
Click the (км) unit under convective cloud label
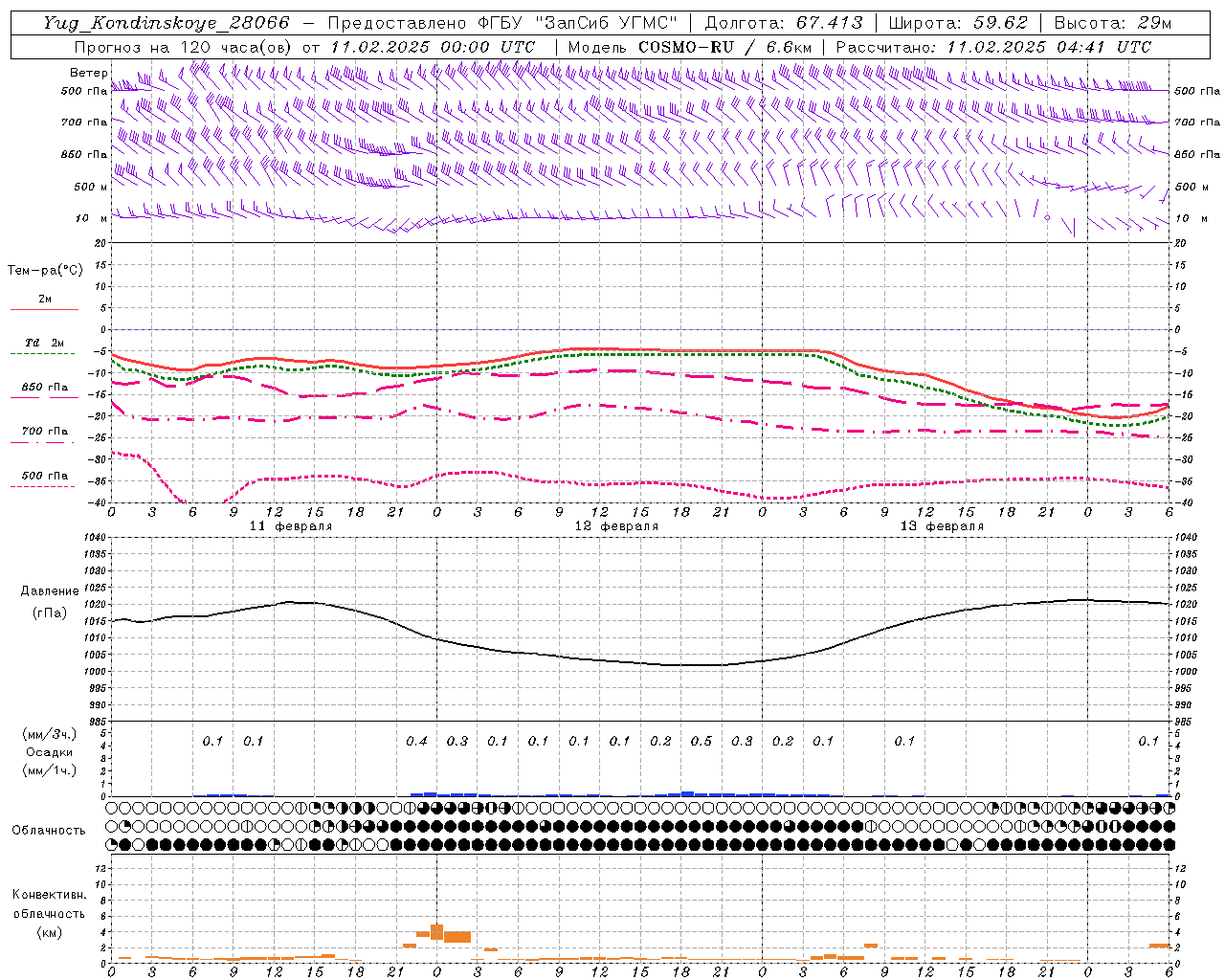click(50, 932)
